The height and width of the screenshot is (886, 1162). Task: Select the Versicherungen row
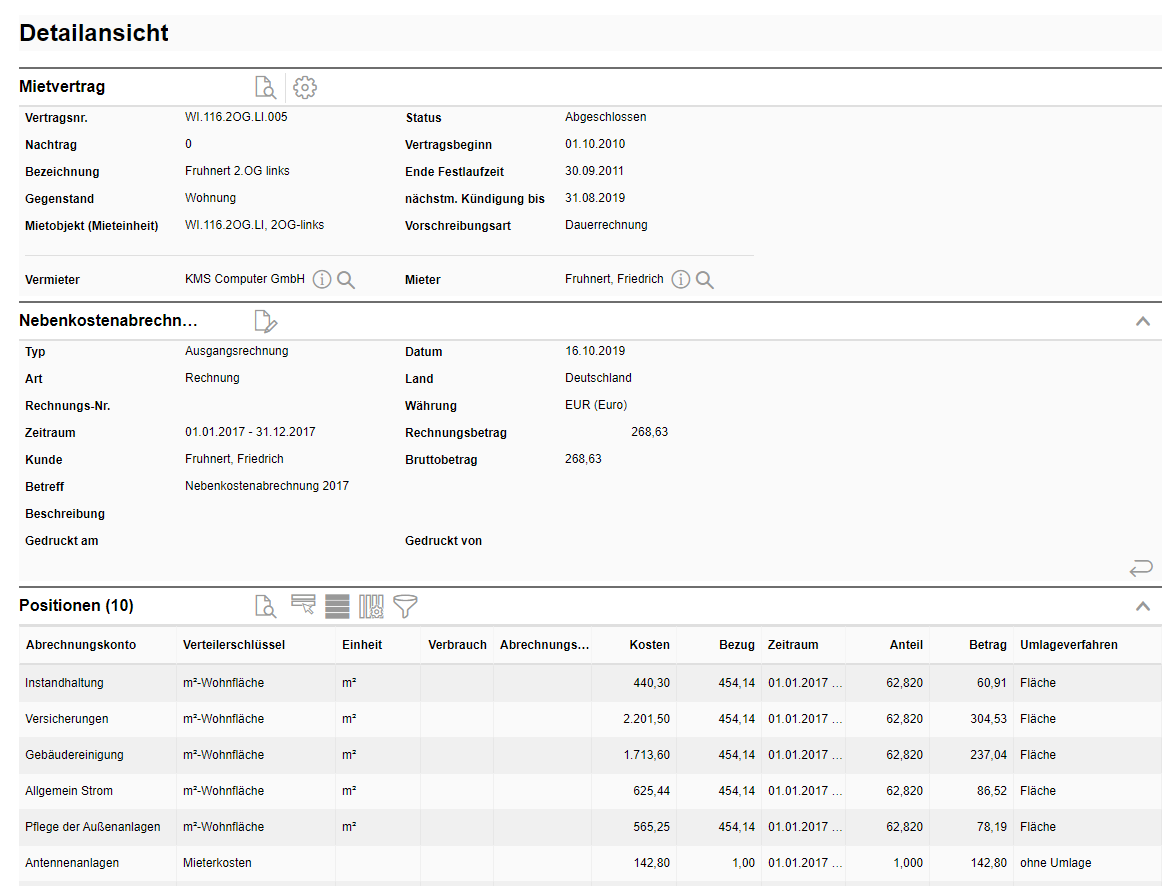67,719
